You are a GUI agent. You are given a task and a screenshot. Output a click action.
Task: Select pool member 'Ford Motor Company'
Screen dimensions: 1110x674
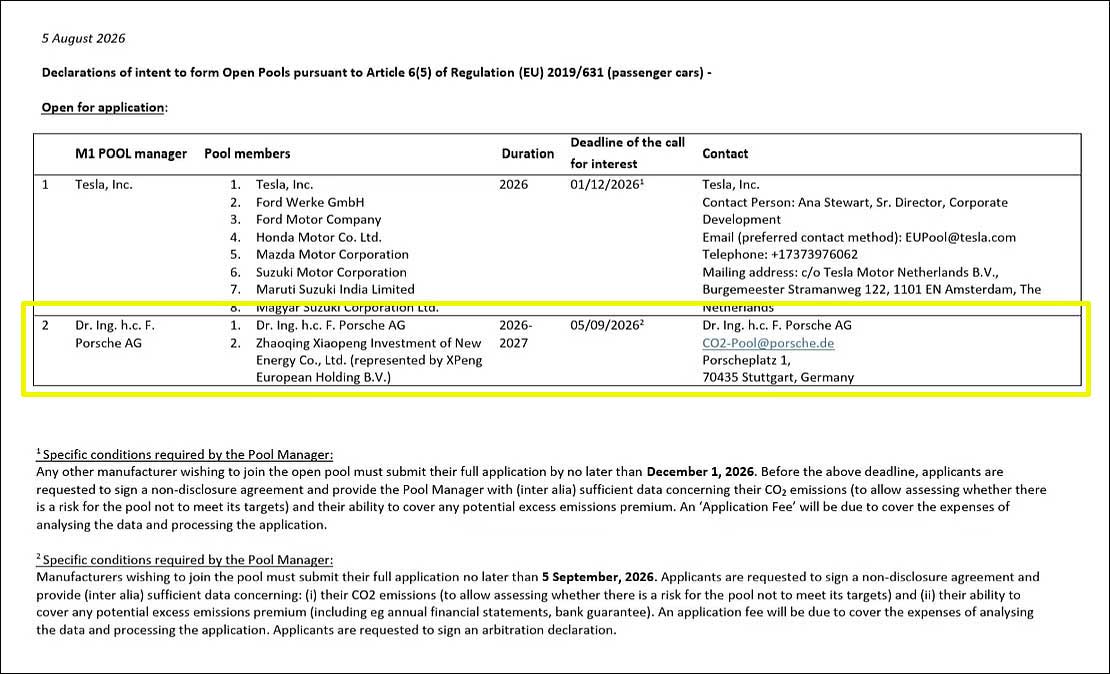[x=319, y=219]
